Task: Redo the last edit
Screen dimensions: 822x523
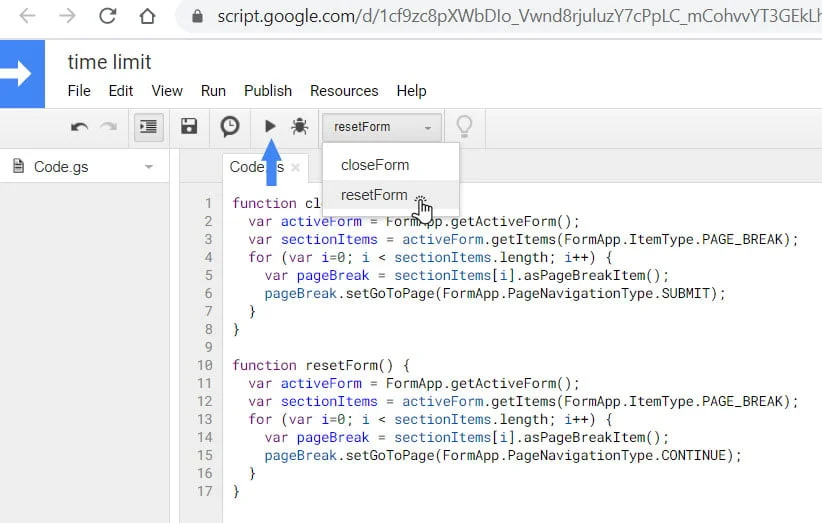Action: point(109,127)
